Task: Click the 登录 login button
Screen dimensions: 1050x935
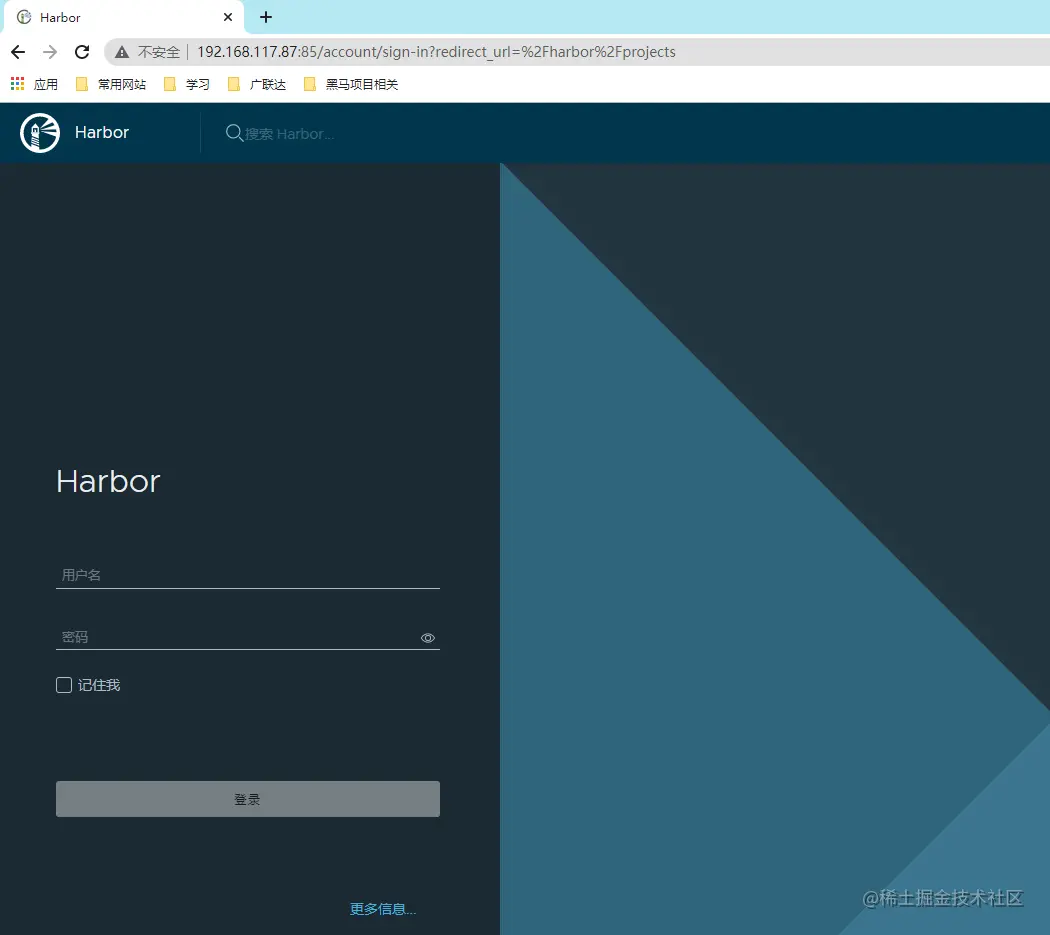Action: pyautogui.click(x=248, y=798)
